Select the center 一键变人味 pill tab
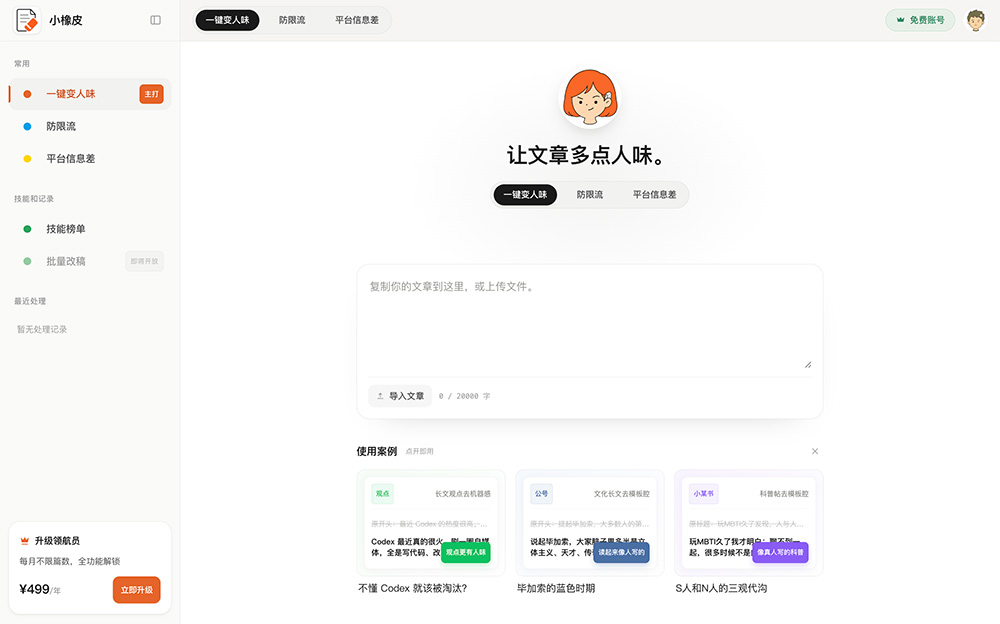This screenshot has height=624, width=1000. [526, 195]
